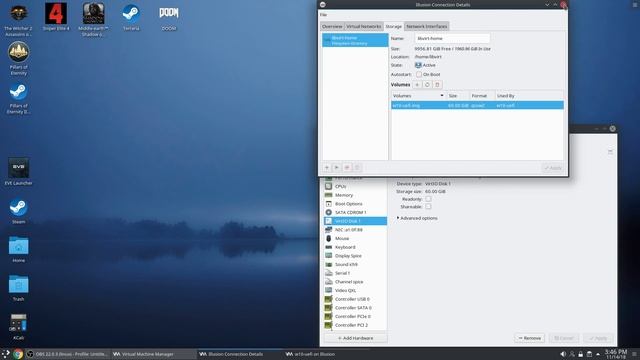Add a new volume with plus icon
Viewport: 640px width, 360px height.
pos(417,85)
